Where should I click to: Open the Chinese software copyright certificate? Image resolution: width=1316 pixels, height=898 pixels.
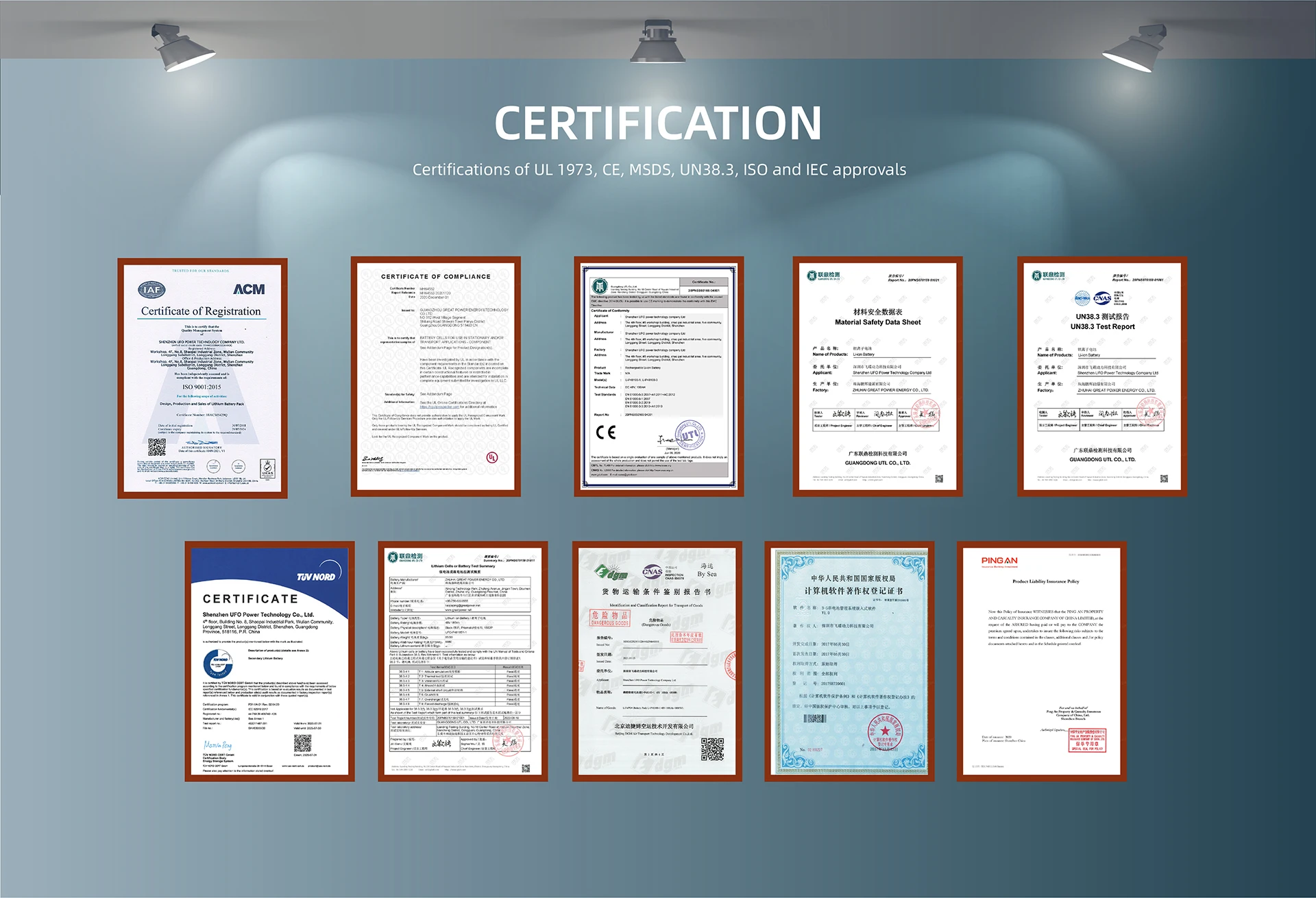pyautogui.click(x=849, y=662)
